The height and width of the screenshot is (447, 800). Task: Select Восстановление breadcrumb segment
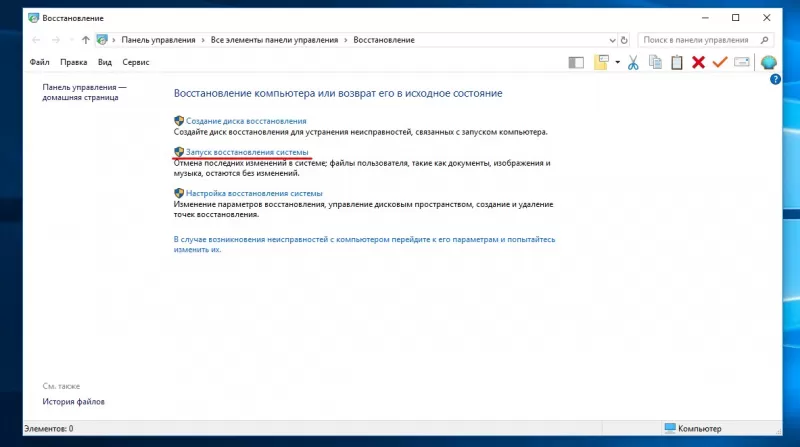[384, 40]
